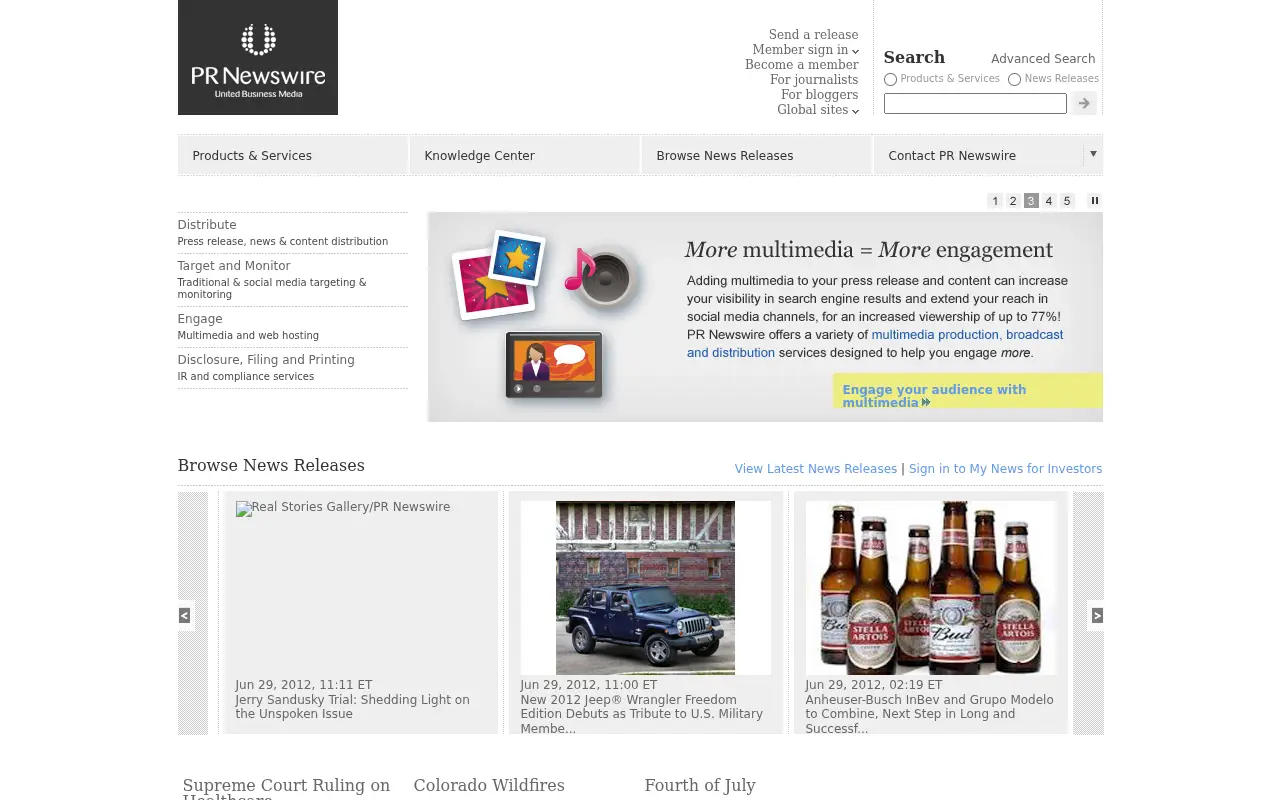Select slide 3 indicator in banner

pyautogui.click(x=1031, y=201)
